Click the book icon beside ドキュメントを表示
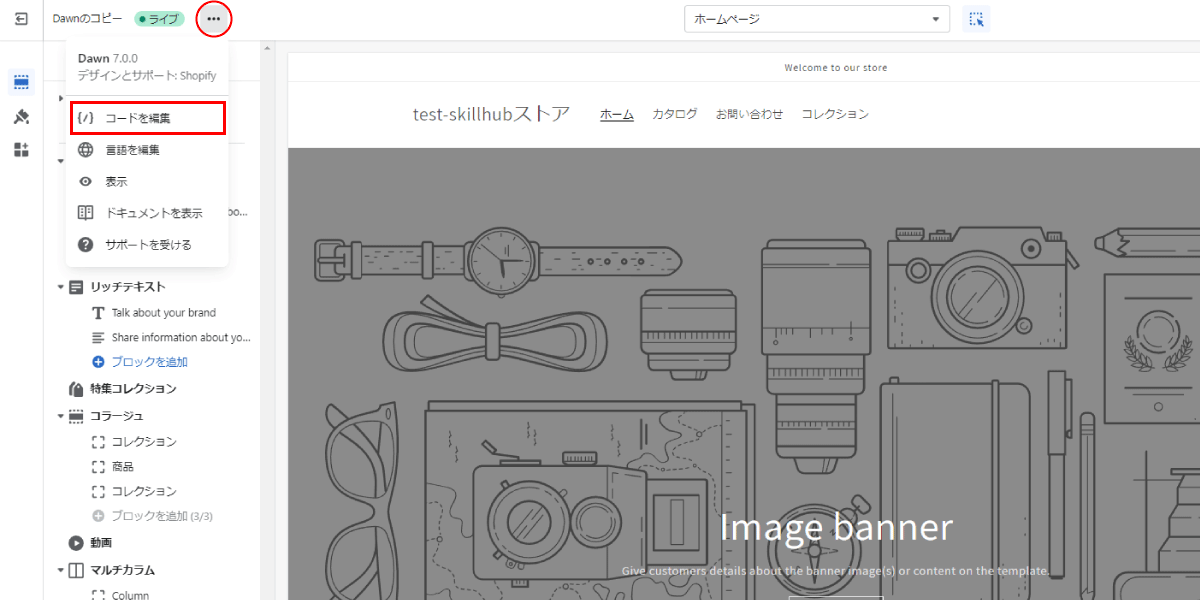The width and height of the screenshot is (1200, 600). pyautogui.click(x=86, y=213)
